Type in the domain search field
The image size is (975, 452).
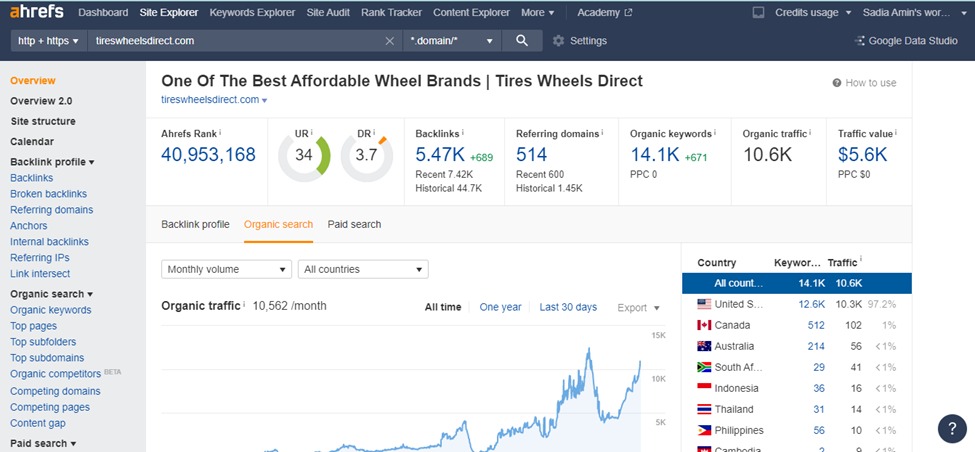[235, 41]
